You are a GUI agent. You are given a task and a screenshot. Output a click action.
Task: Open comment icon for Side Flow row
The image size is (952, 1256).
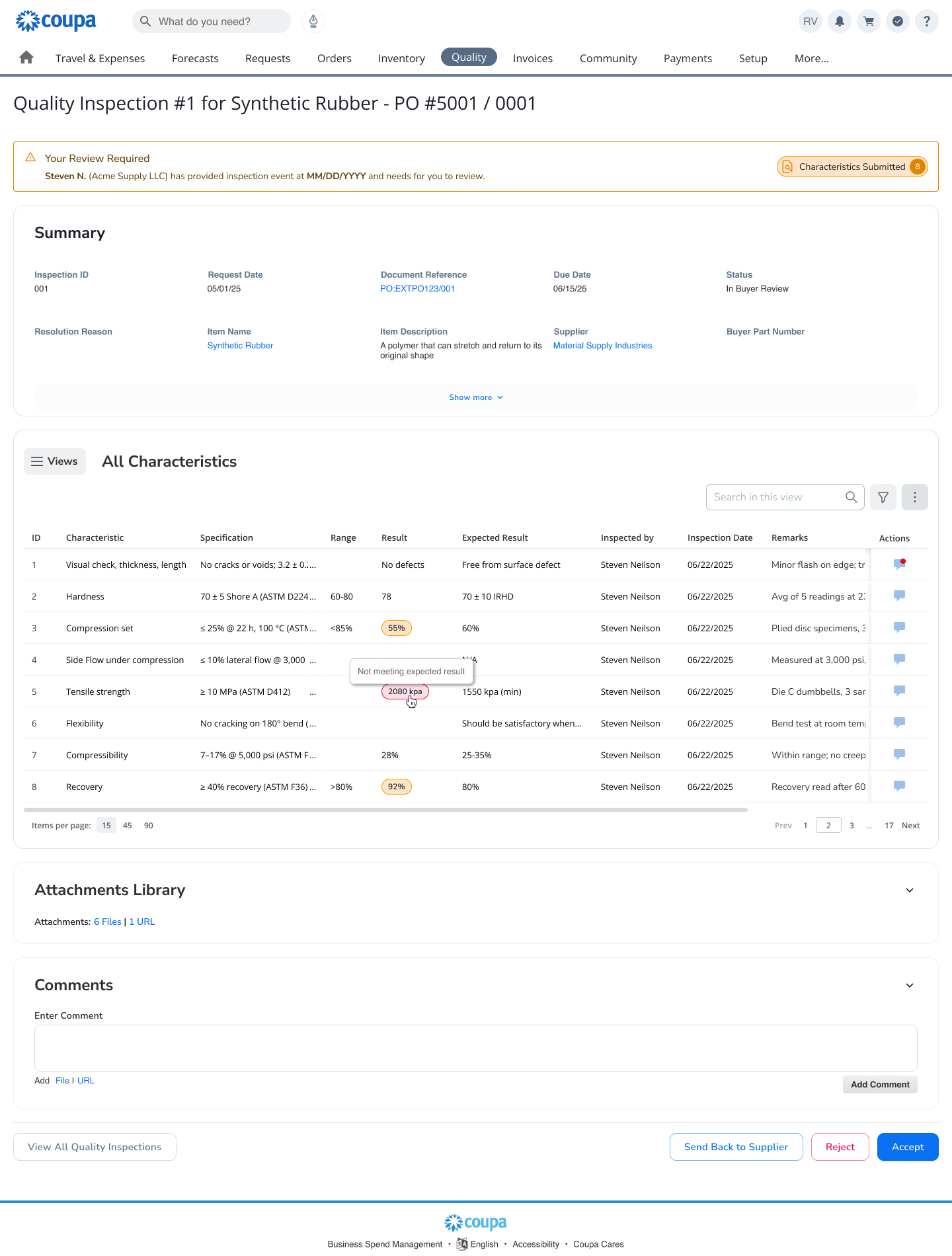(899, 659)
